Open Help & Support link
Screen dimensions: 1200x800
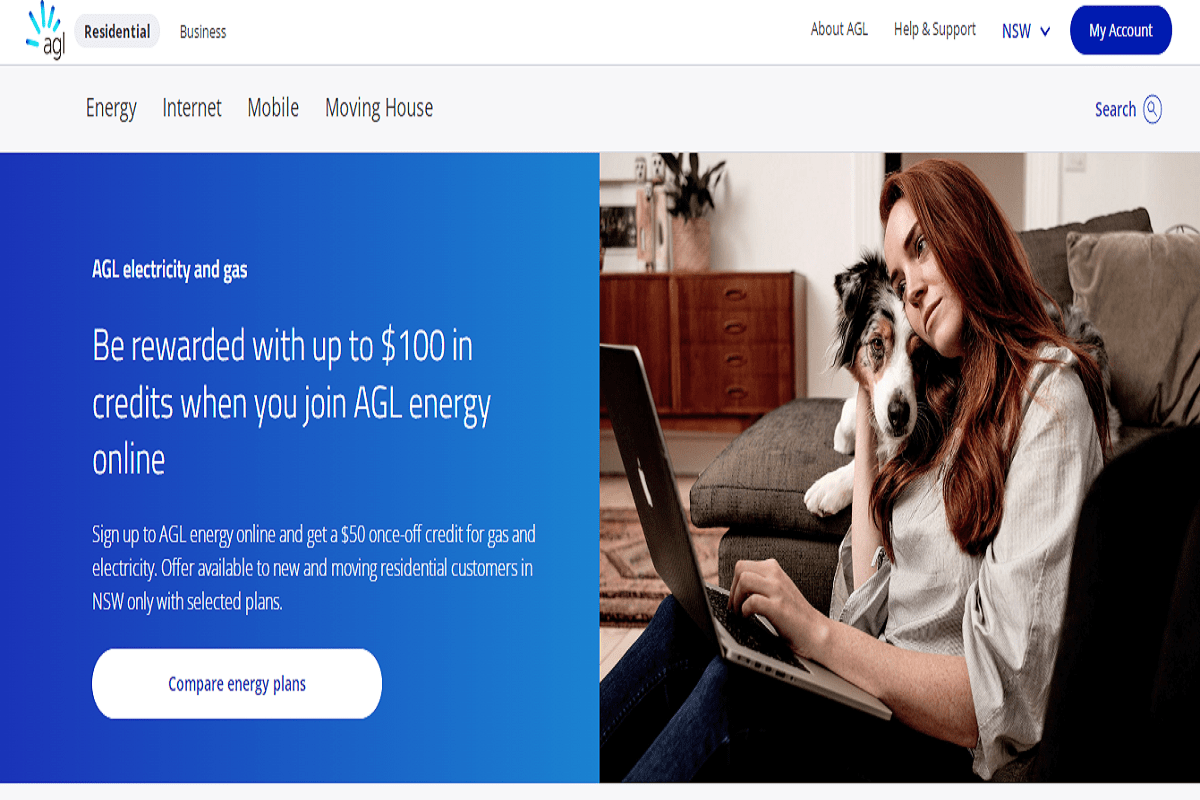pyautogui.click(x=935, y=30)
